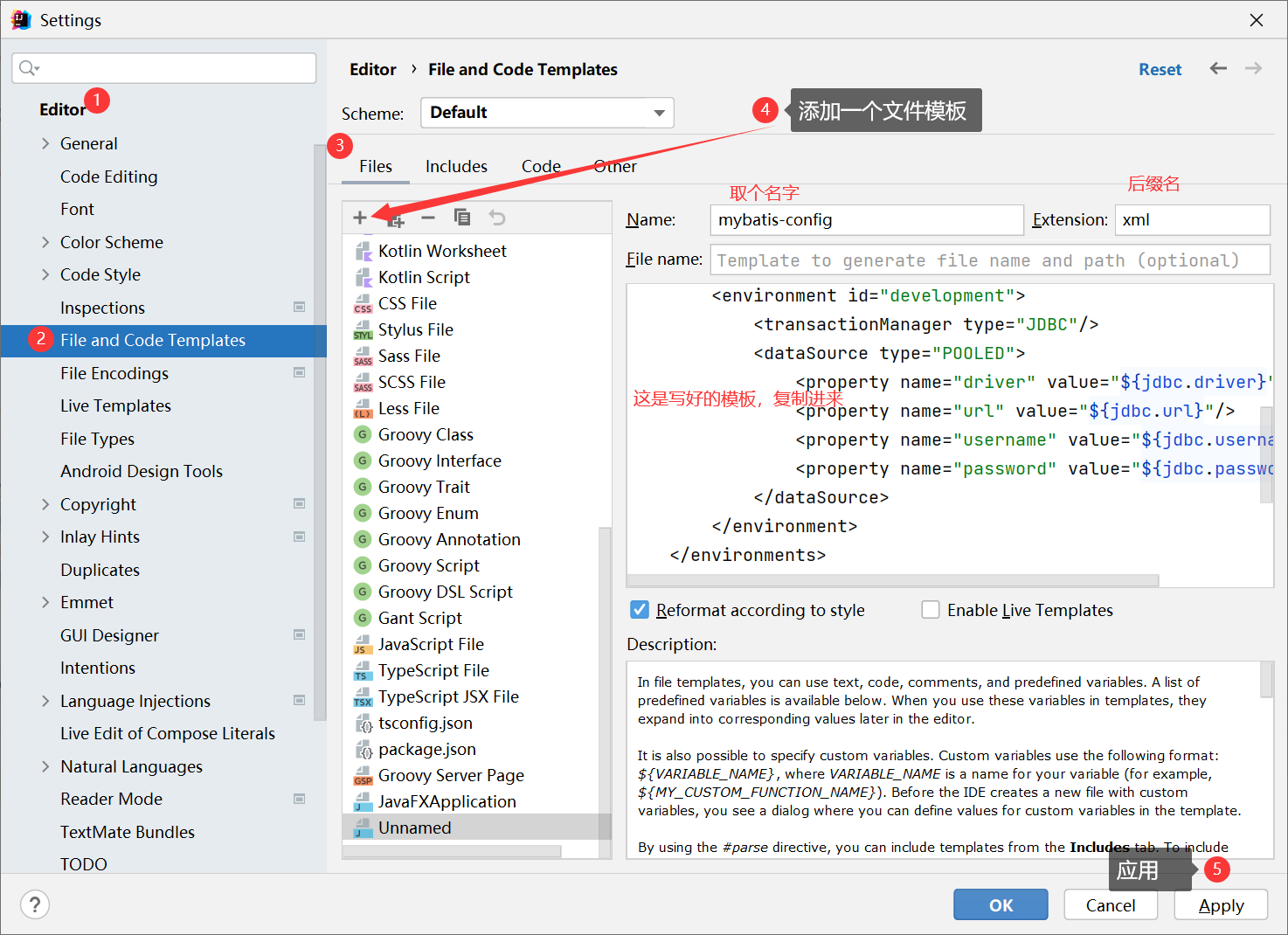Enable Live Templates checkbox
The height and width of the screenshot is (935, 1288).
point(931,610)
